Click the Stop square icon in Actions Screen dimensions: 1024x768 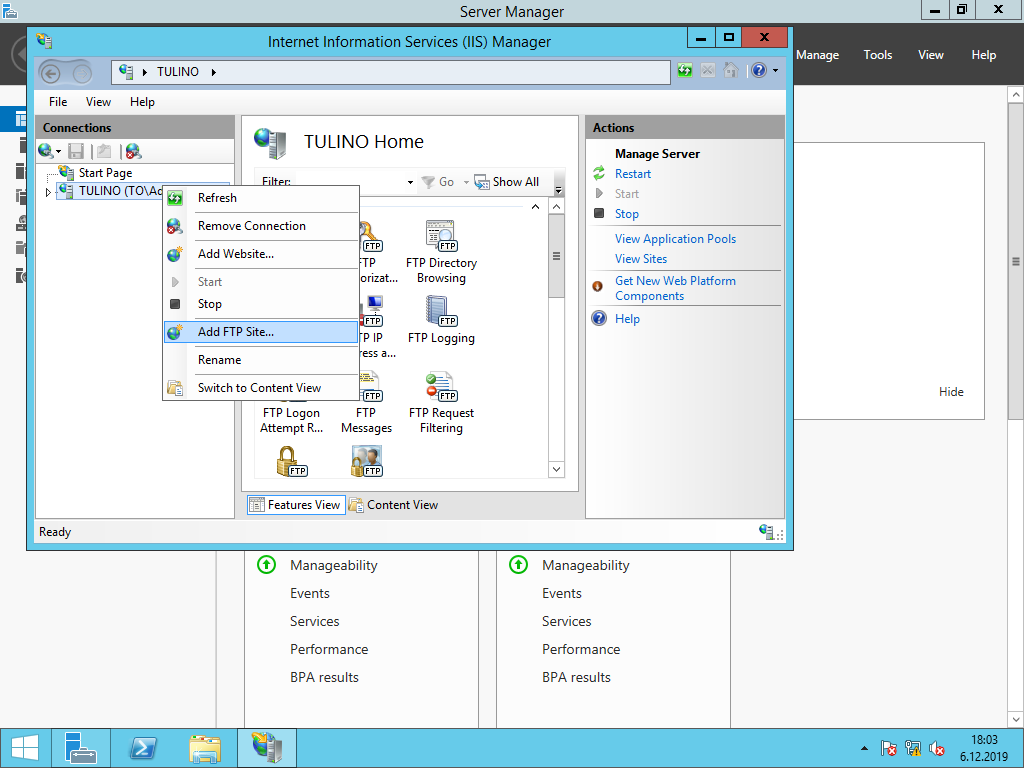(x=599, y=214)
